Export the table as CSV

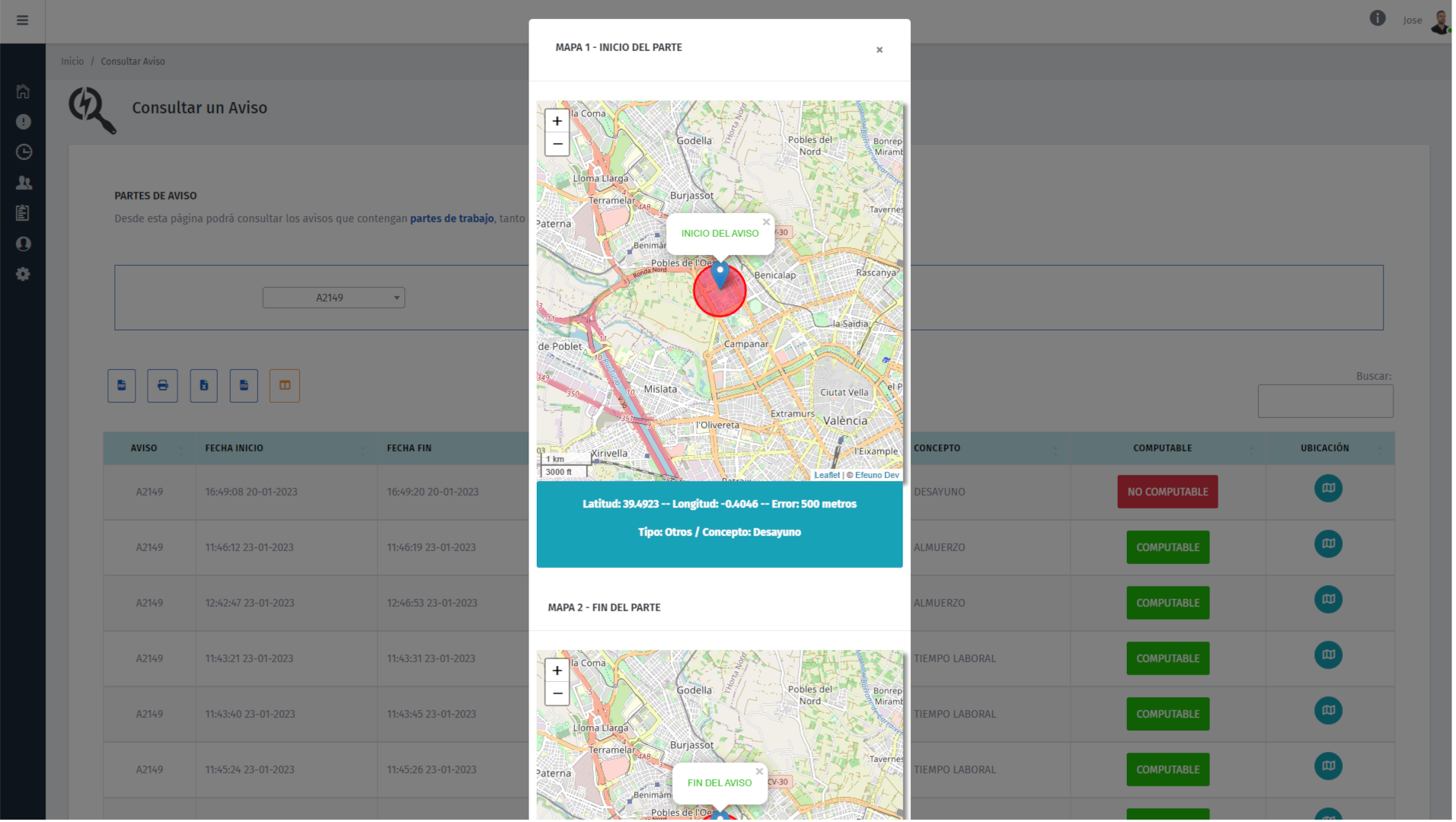pos(244,386)
